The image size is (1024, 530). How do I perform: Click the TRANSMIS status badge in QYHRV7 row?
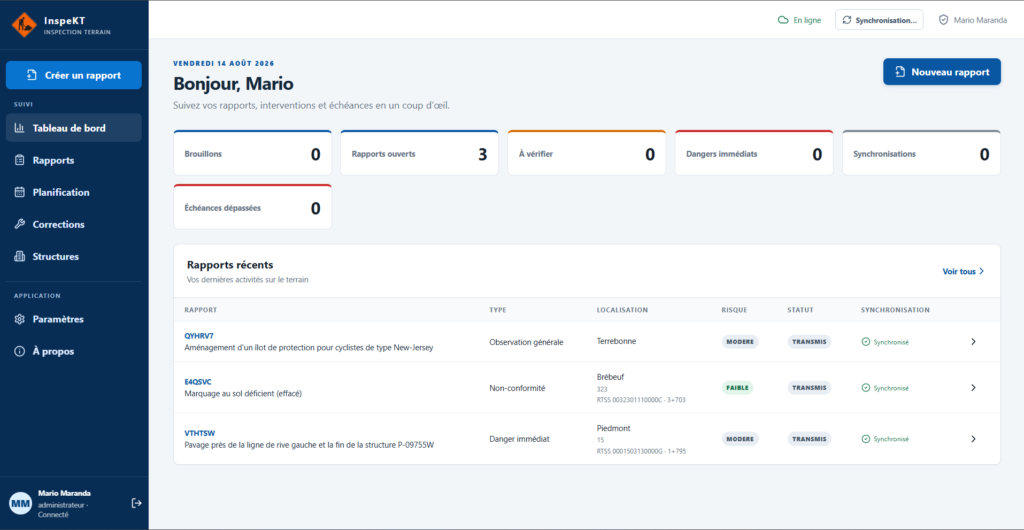pyautogui.click(x=809, y=341)
